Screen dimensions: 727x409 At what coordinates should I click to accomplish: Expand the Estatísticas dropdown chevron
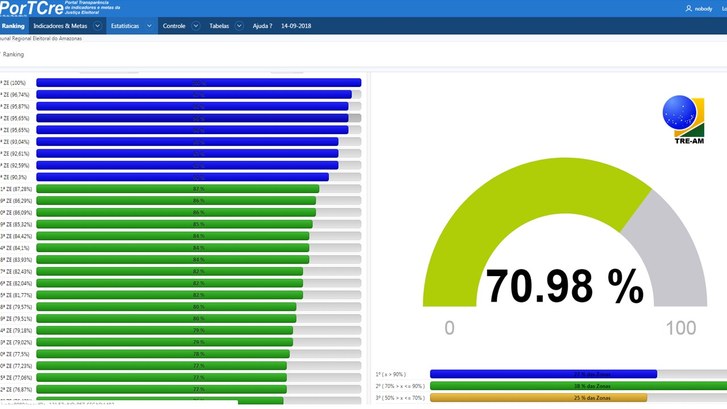[x=149, y=26]
